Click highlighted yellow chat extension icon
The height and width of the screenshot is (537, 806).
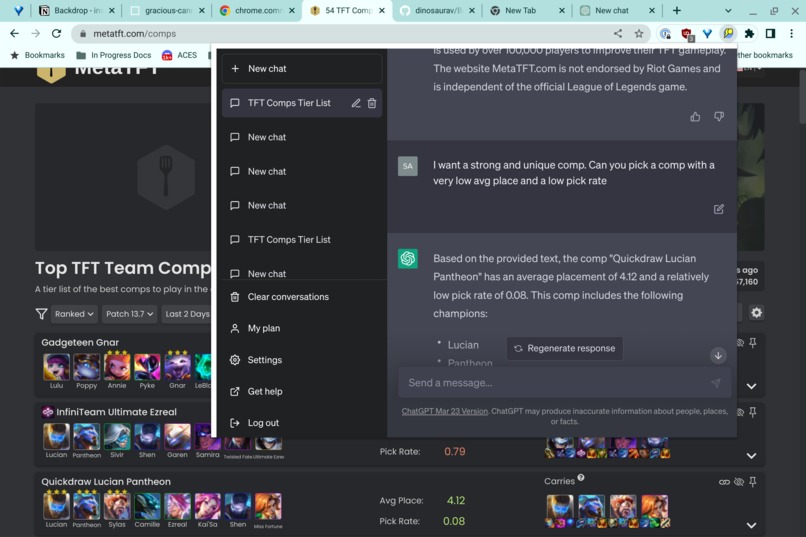(x=728, y=33)
